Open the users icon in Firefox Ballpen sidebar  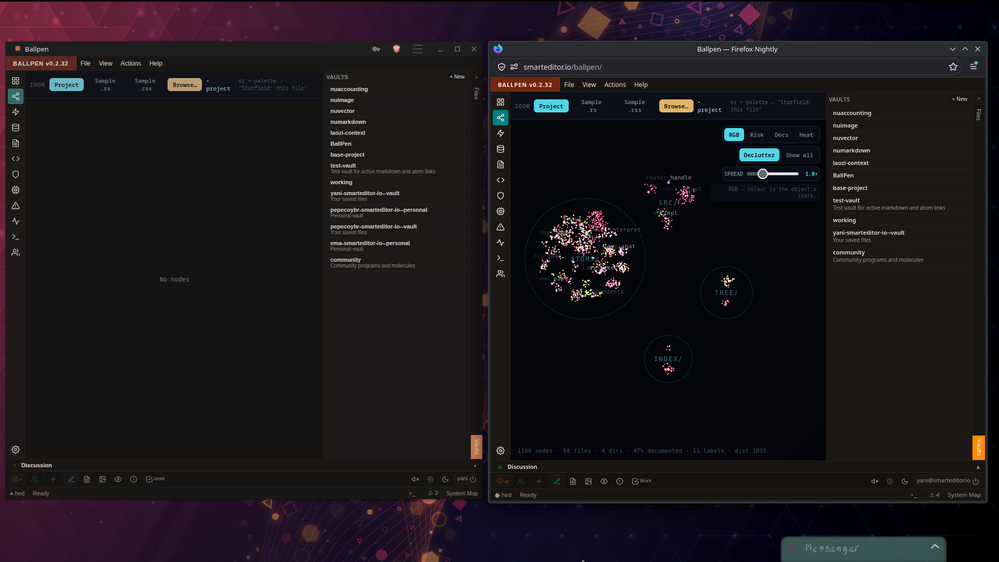[500, 274]
